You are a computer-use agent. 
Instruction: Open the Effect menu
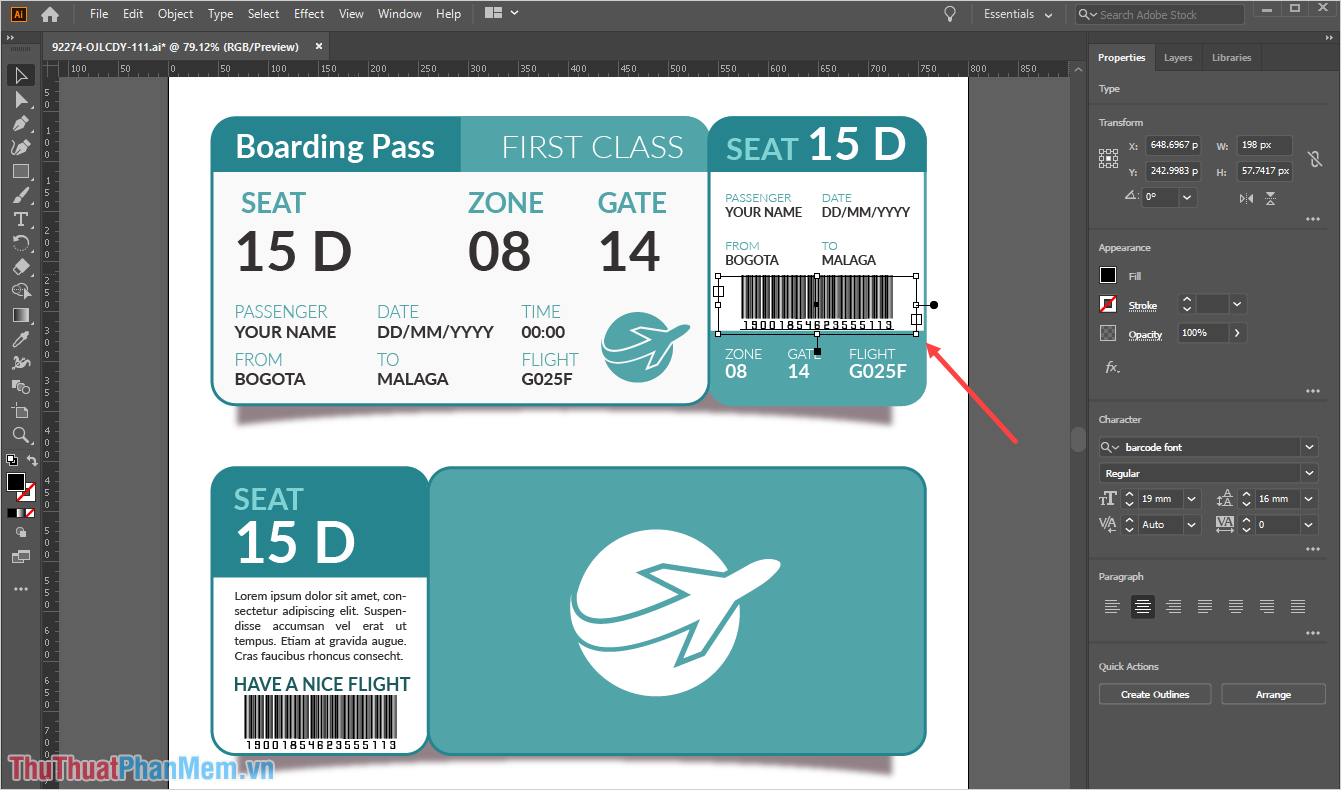309,14
